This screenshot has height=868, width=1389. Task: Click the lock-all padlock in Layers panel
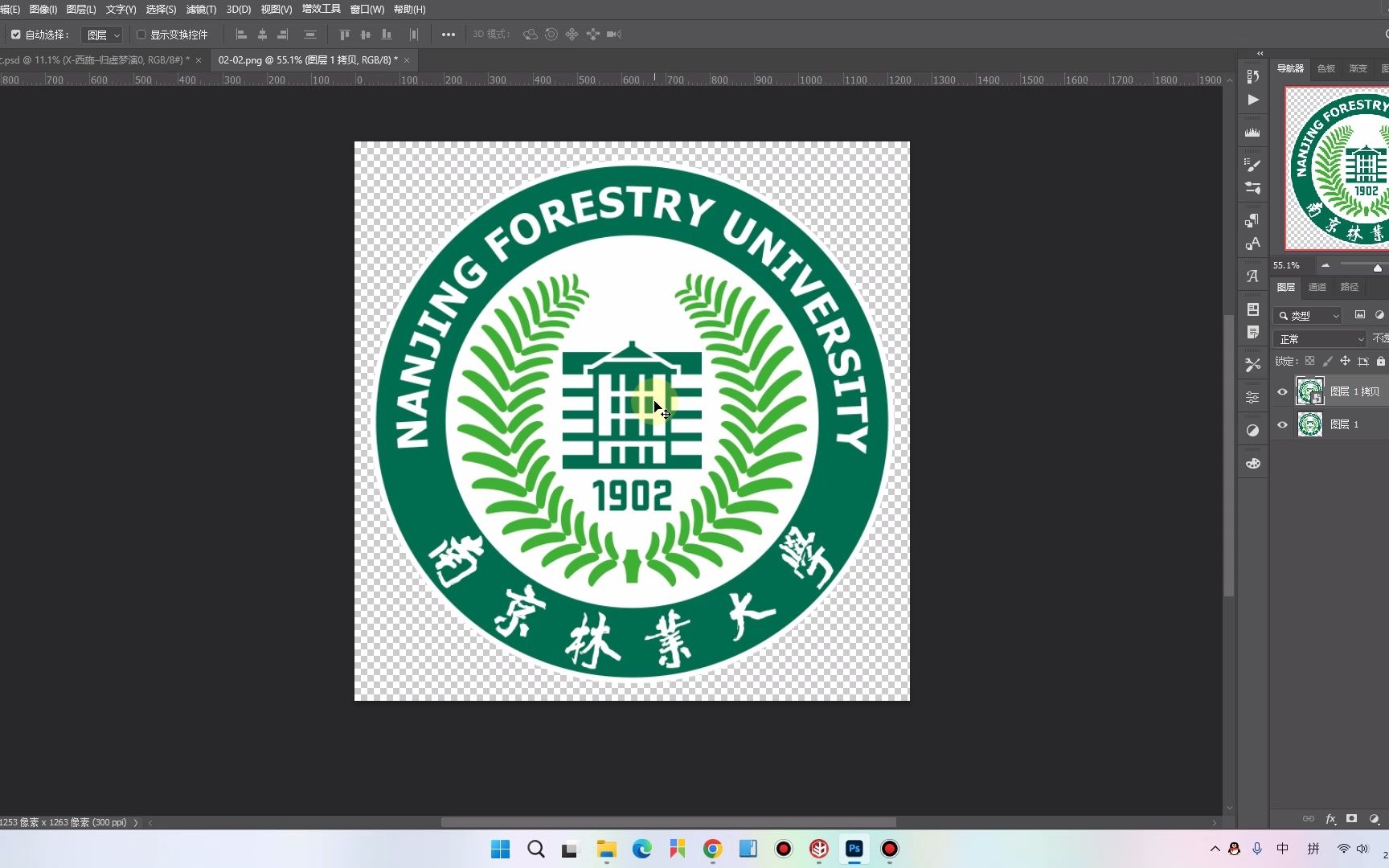1382,361
